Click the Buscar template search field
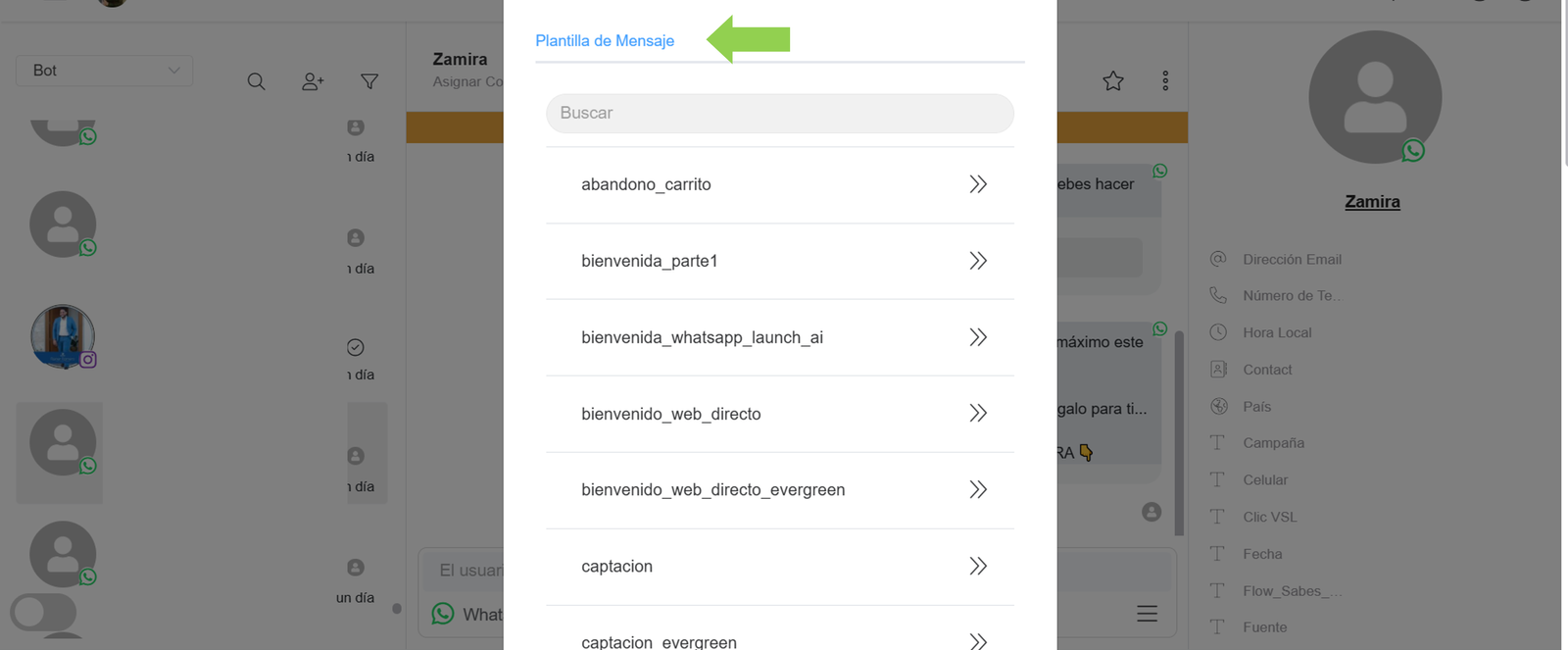 point(779,114)
